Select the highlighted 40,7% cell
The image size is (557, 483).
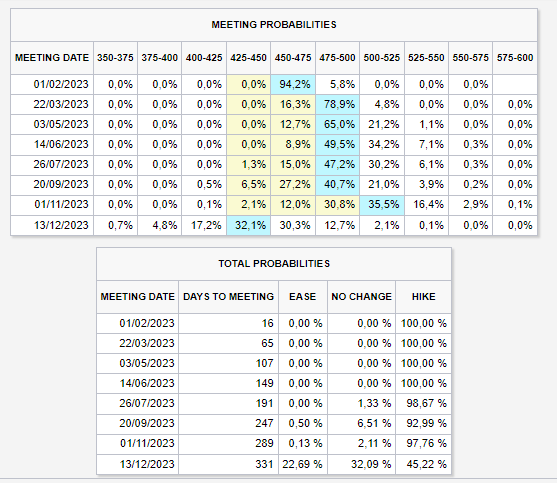(x=337, y=184)
